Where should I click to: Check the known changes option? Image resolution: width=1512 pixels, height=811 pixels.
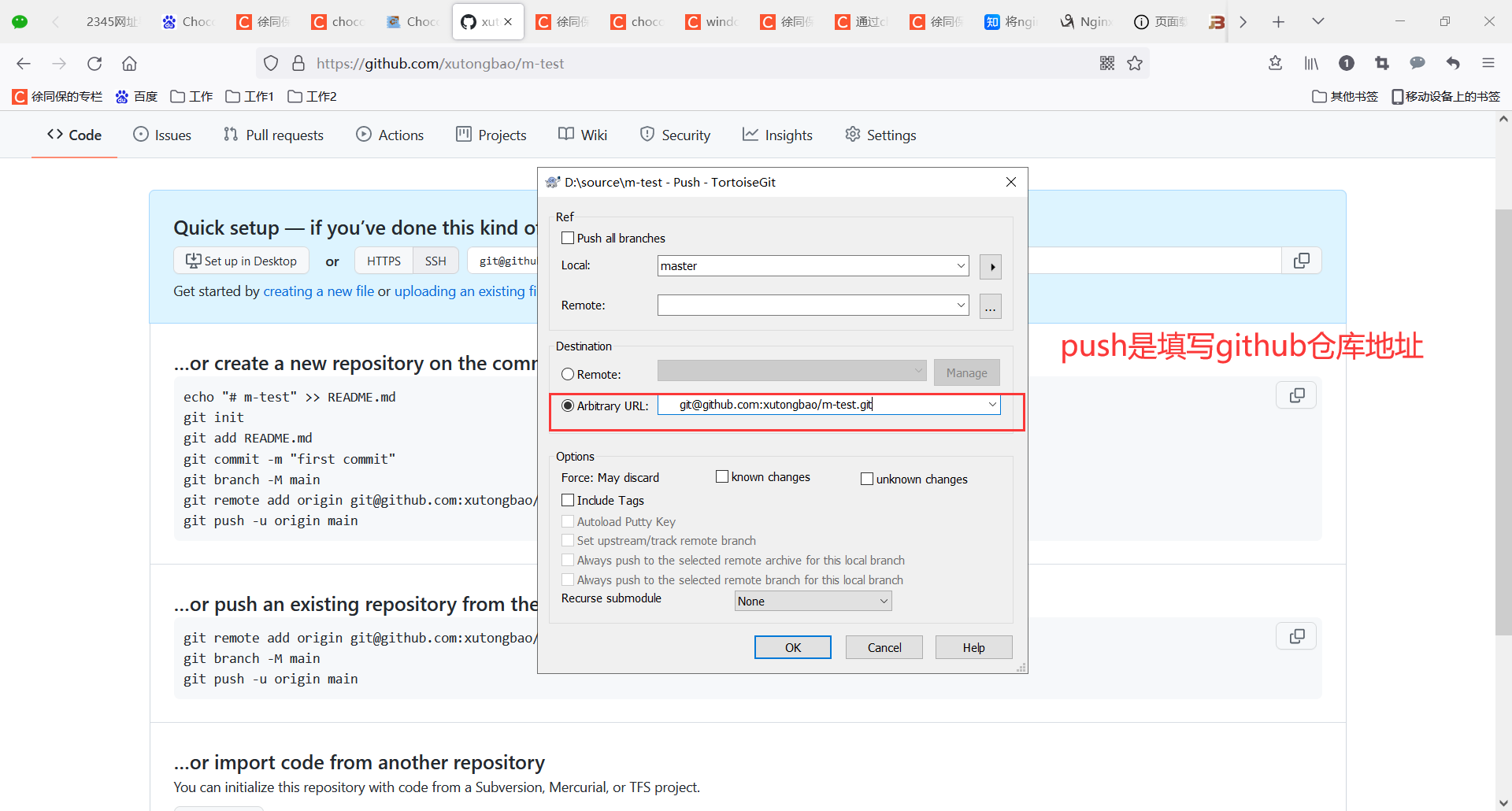tap(722, 477)
